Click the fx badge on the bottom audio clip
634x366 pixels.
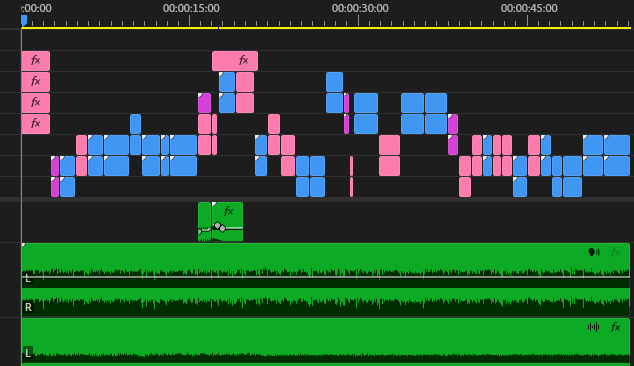615,327
